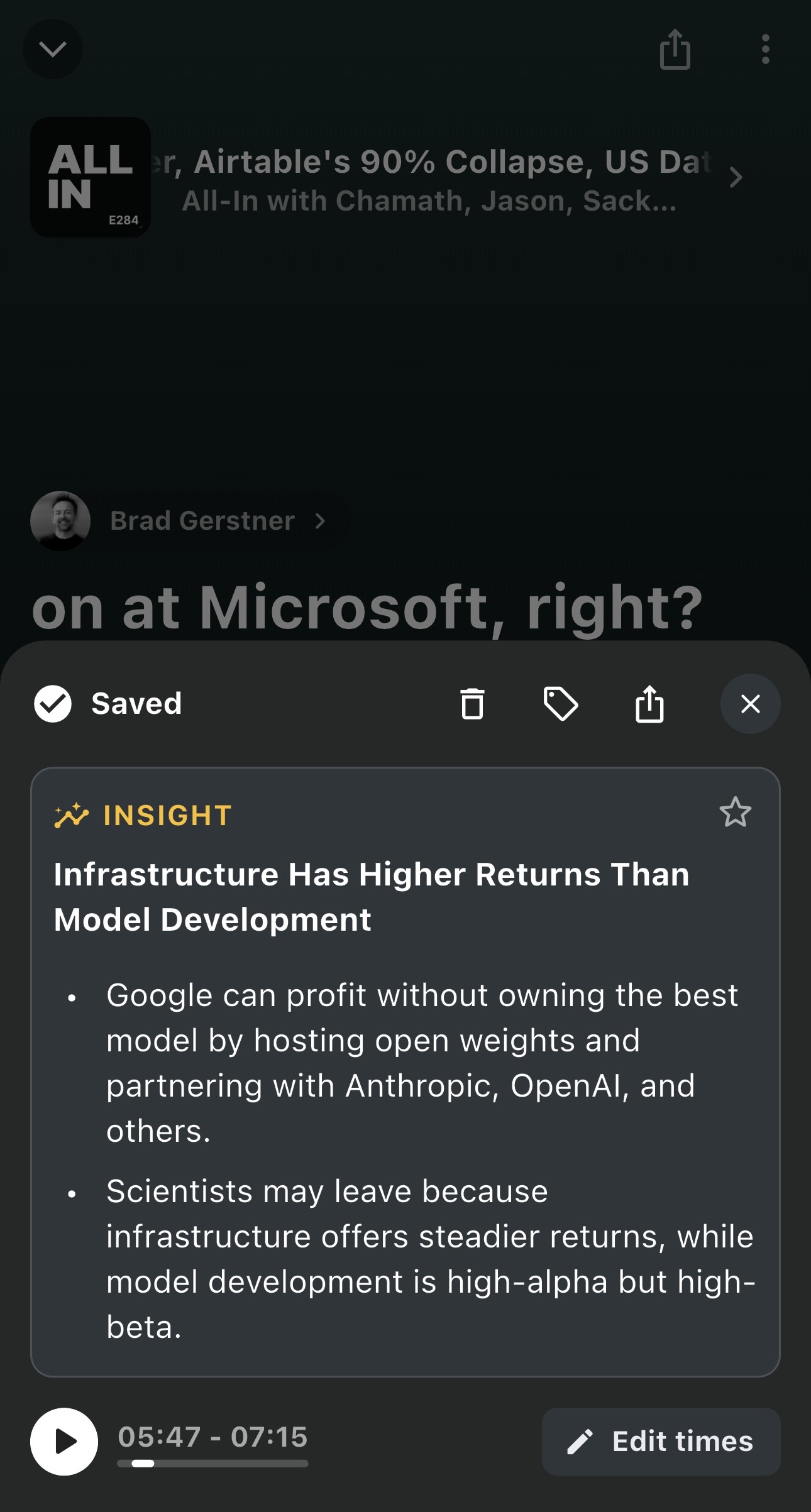Tap the Edit times button
811x1512 pixels.
coord(661,1442)
